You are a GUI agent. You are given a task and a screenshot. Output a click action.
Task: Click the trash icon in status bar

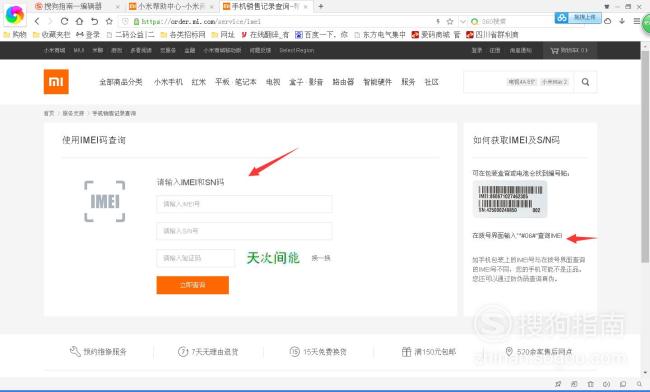[x=591, y=384]
